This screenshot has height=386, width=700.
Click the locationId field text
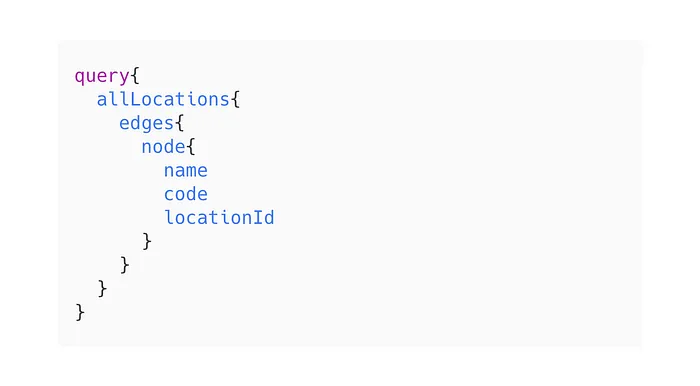219,218
